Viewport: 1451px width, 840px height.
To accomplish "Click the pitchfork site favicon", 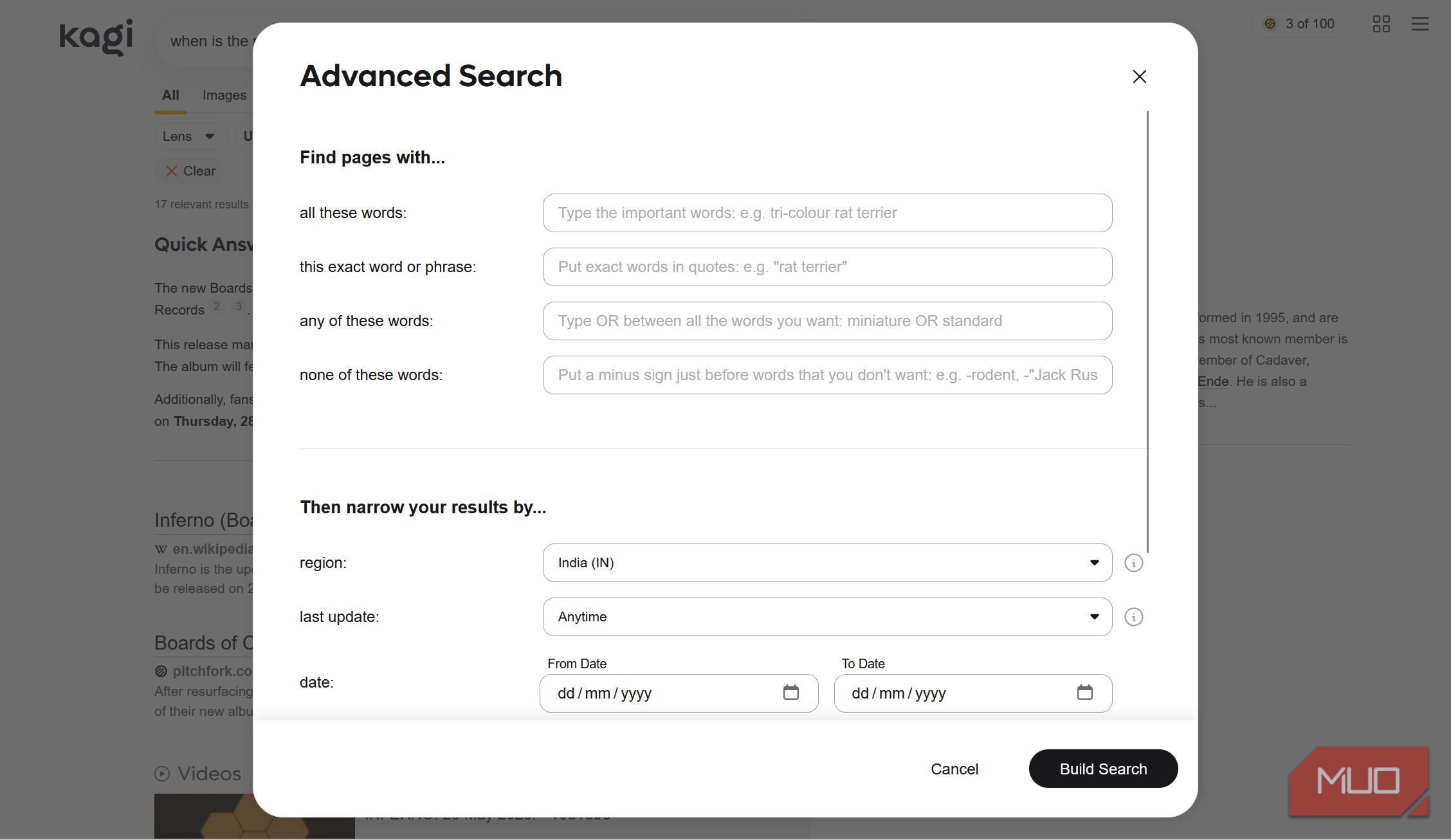I will point(161,671).
